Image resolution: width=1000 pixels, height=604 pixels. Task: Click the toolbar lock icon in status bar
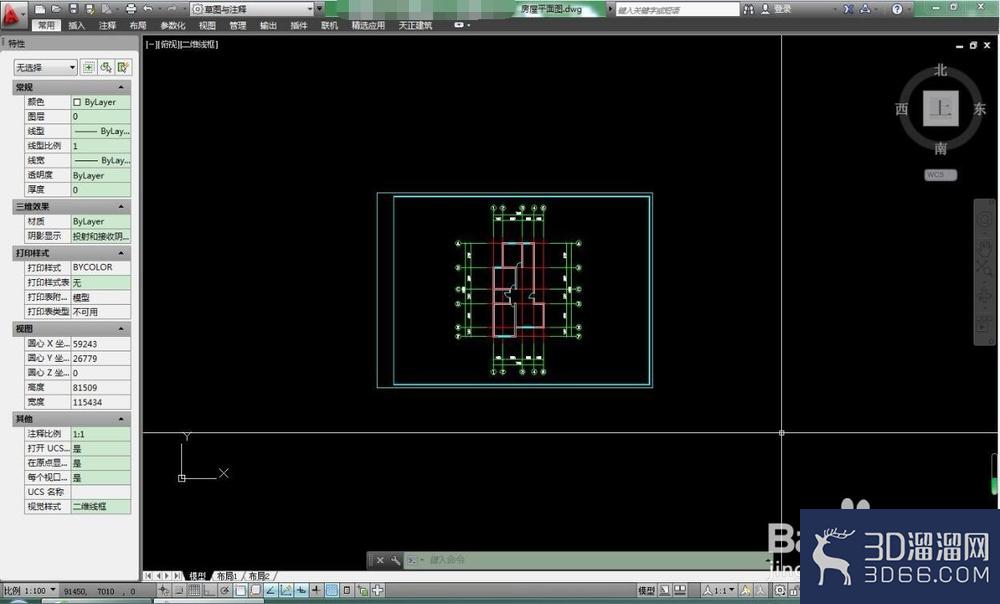tap(794, 590)
